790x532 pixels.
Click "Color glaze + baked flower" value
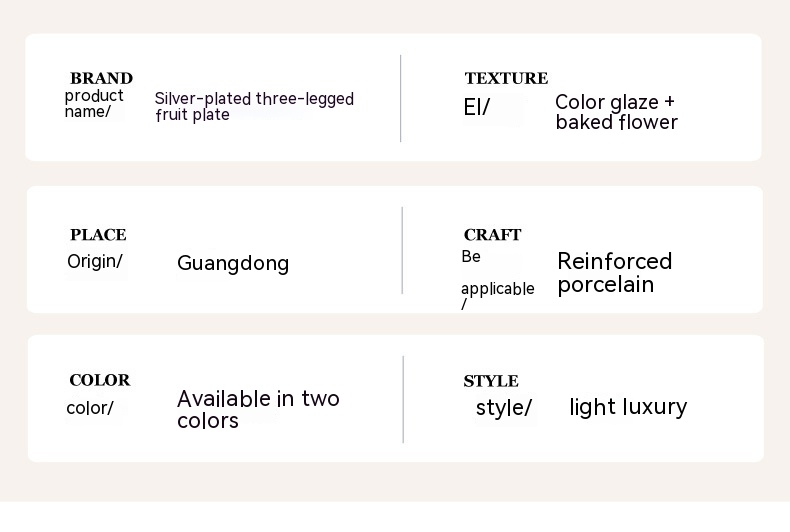pyautogui.click(x=616, y=112)
